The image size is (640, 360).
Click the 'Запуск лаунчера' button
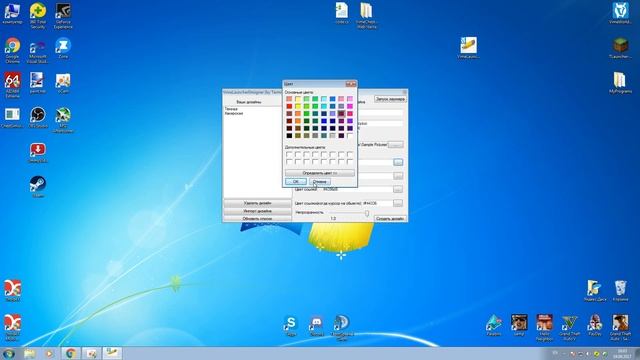390,99
